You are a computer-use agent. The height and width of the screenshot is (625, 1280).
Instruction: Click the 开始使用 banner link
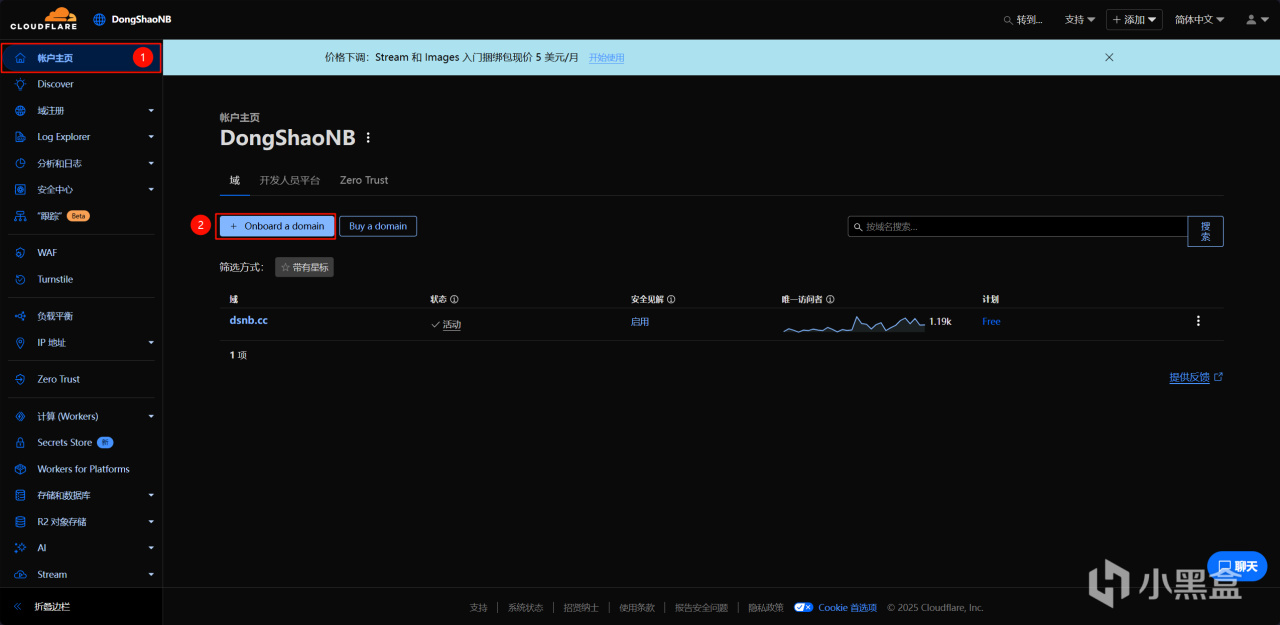tap(606, 58)
